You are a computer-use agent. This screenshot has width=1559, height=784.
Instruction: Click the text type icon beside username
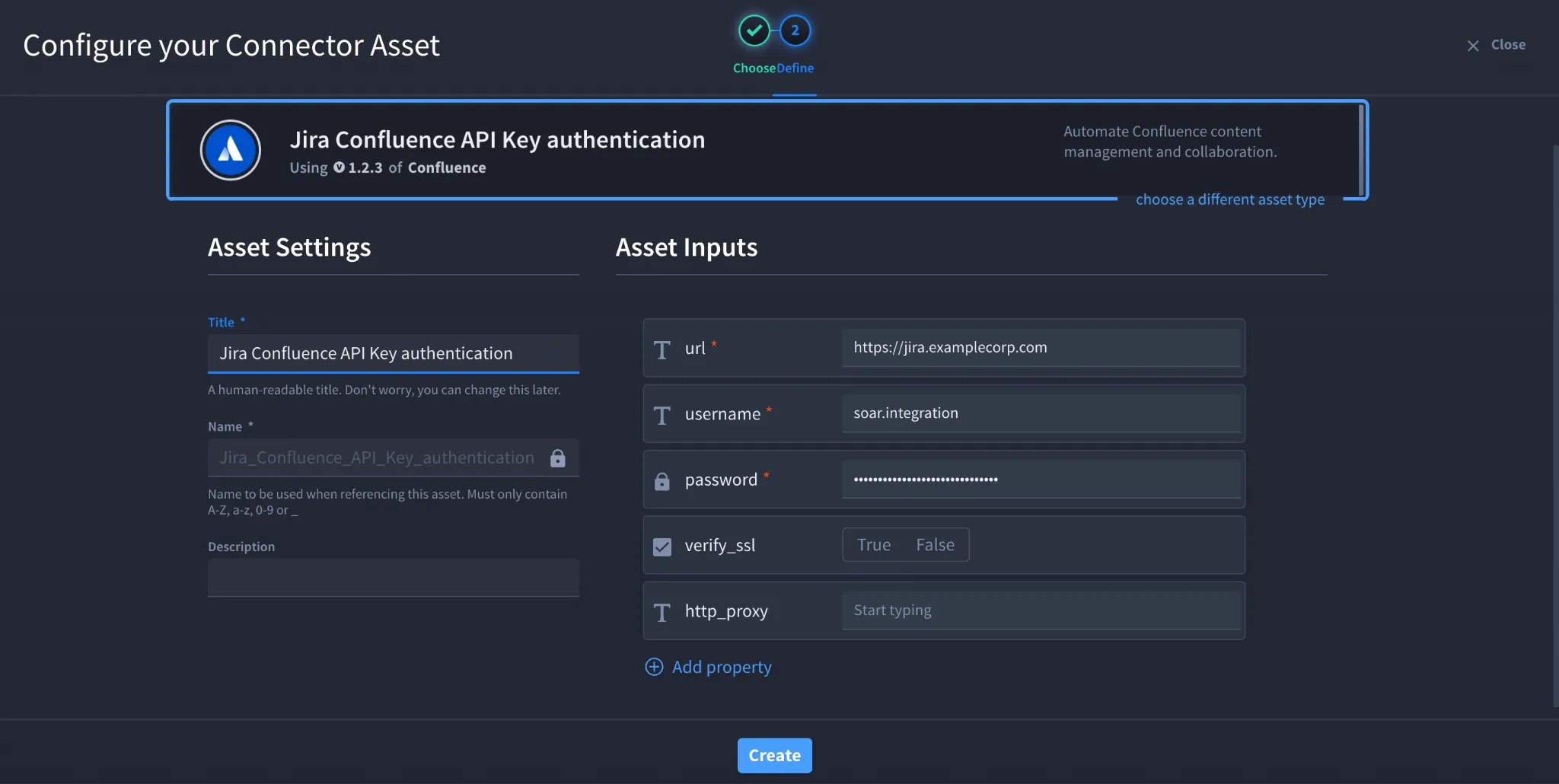[662, 415]
